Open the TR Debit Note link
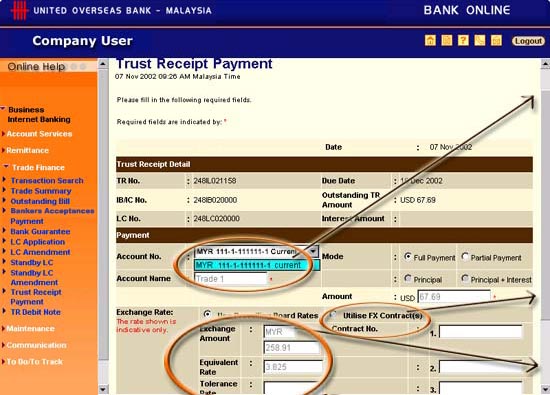The height and width of the screenshot is (395, 550). pos(35,312)
